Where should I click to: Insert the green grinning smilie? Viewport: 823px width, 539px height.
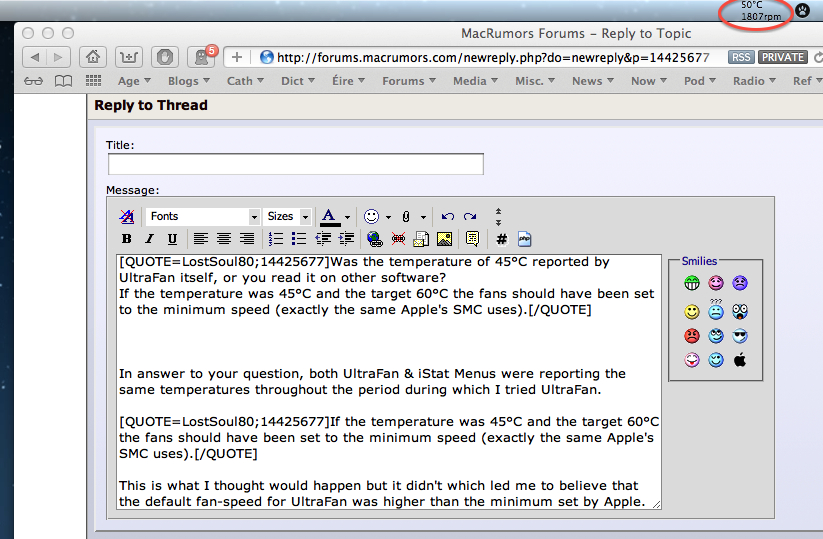692,283
